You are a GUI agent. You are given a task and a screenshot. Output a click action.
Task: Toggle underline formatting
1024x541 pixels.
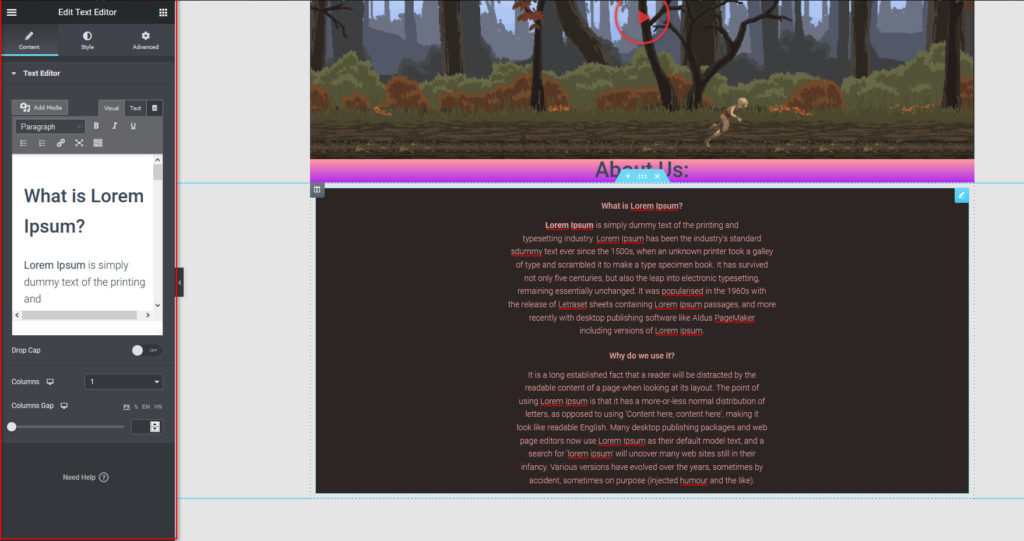[x=133, y=125]
